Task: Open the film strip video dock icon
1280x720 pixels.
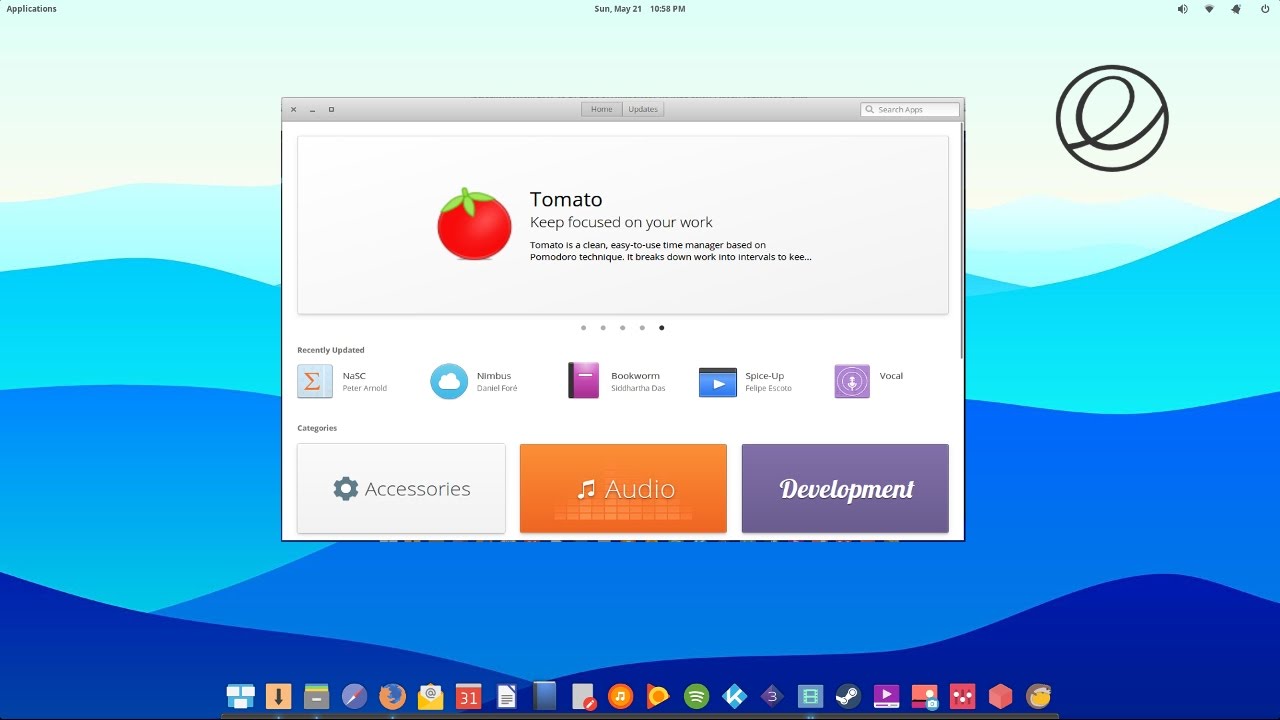Action: click(810, 696)
